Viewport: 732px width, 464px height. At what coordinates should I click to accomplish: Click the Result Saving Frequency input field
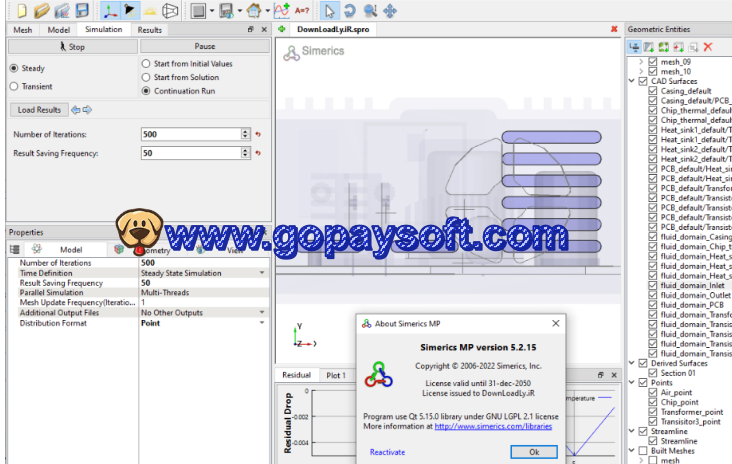pos(190,153)
